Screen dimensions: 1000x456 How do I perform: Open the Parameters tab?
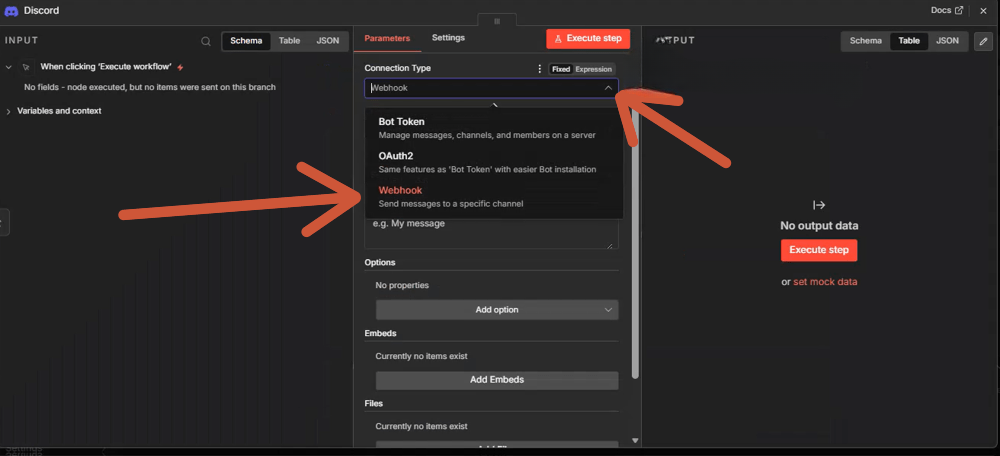387,38
